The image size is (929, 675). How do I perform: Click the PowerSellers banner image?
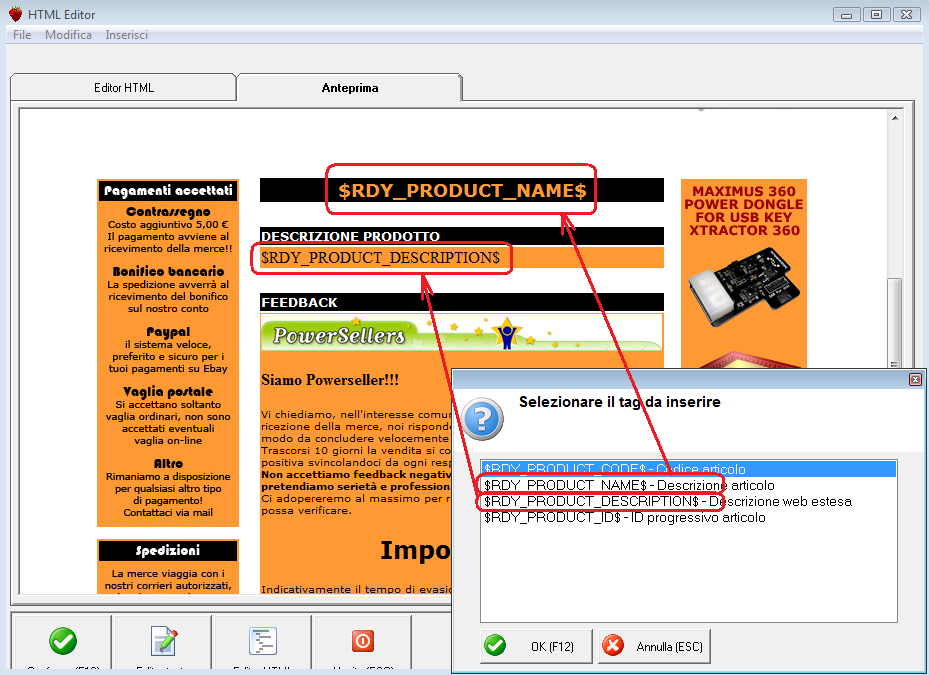[462, 333]
